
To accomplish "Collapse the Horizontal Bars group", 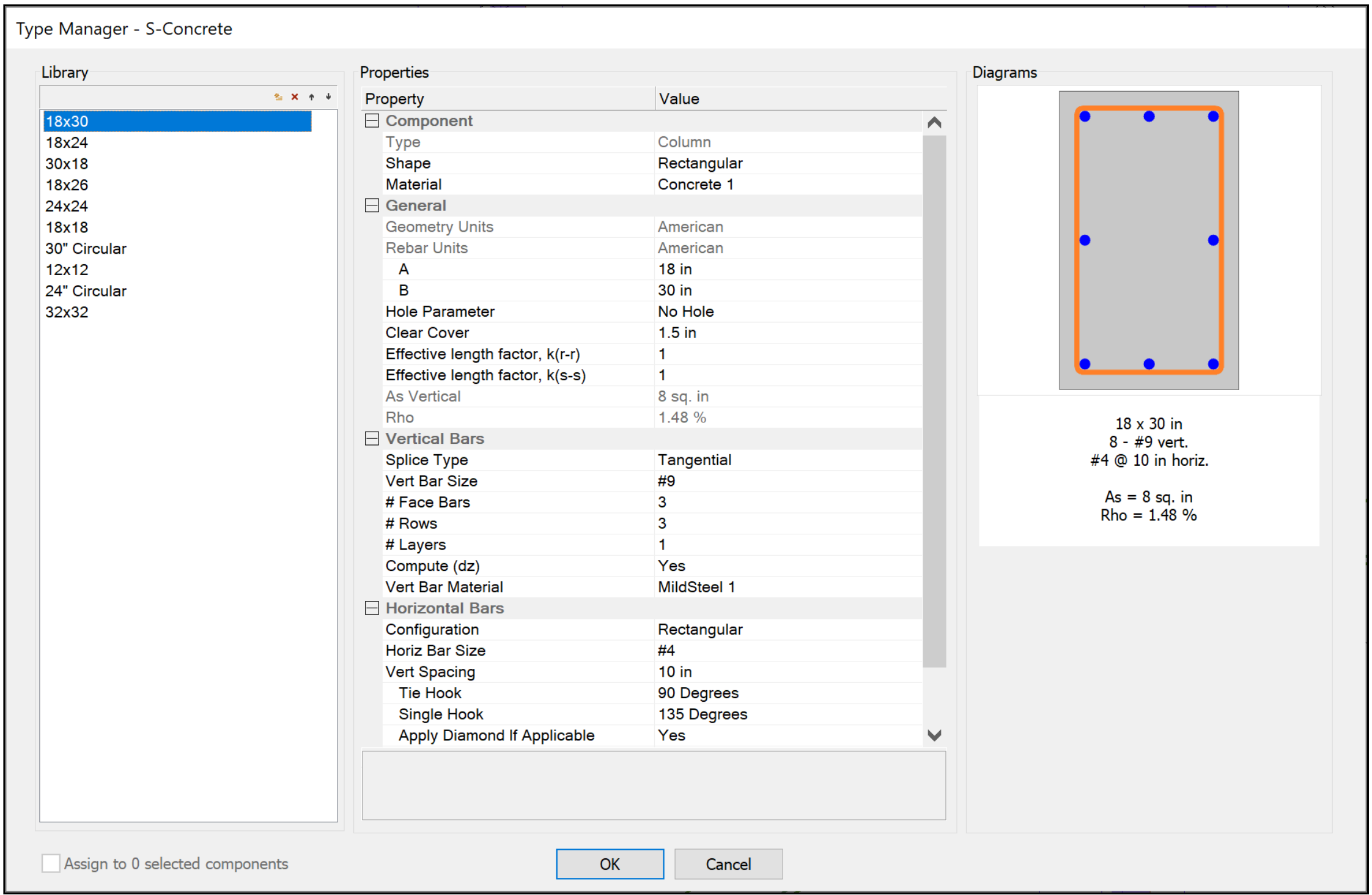I will coord(372,608).
